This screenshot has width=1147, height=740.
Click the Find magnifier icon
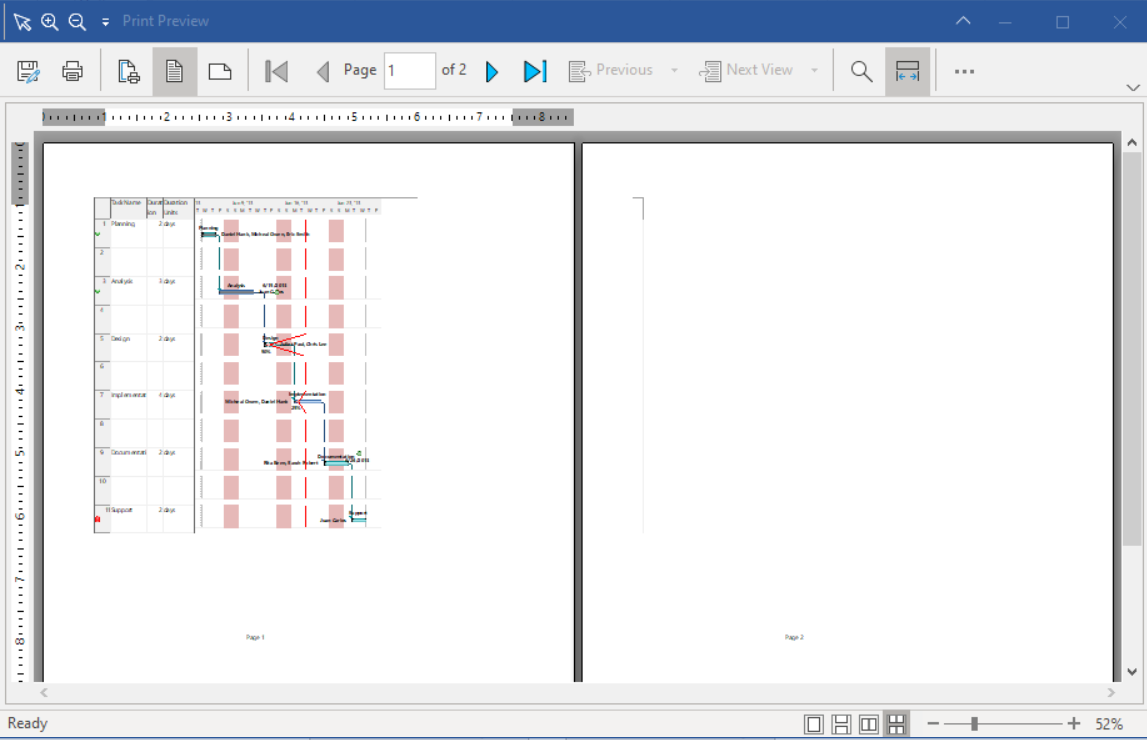[862, 72]
